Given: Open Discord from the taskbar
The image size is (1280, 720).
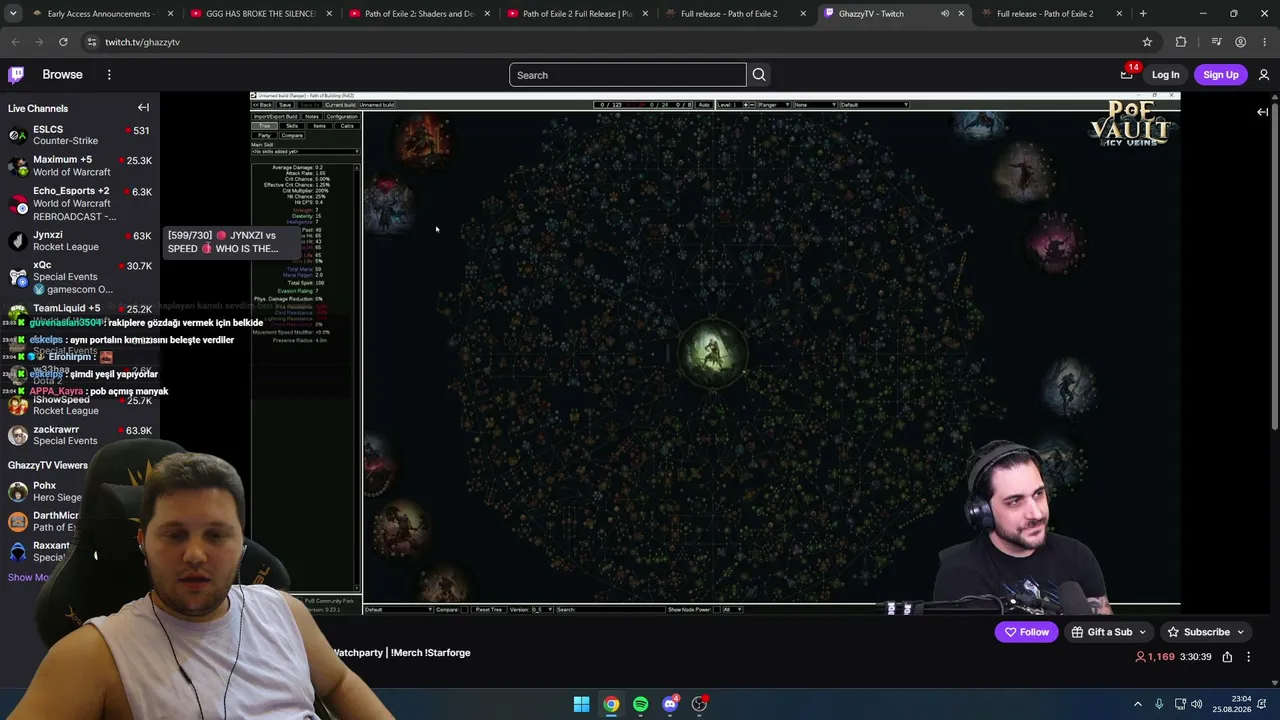Looking at the screenshot, I should click(670, 704).
